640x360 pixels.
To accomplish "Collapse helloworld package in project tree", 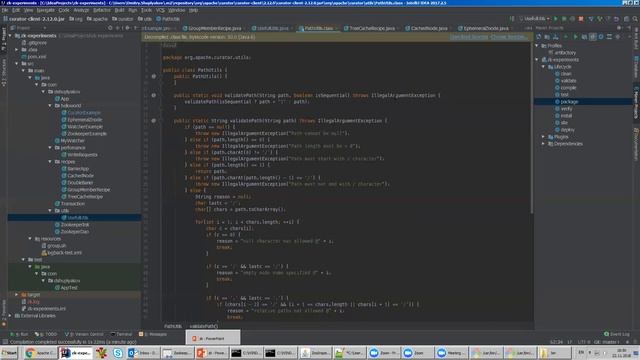I will [50, 106].
